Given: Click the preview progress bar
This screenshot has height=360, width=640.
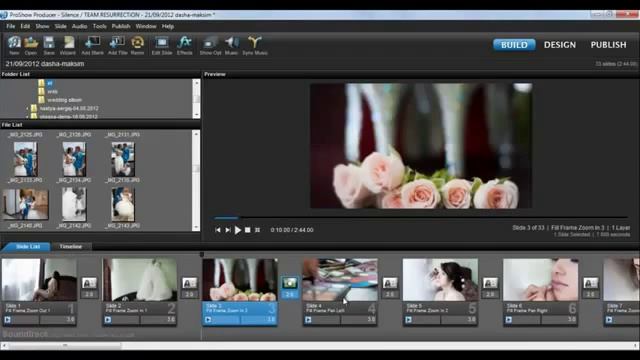Looking at the screenshot, I should [420, 218].
